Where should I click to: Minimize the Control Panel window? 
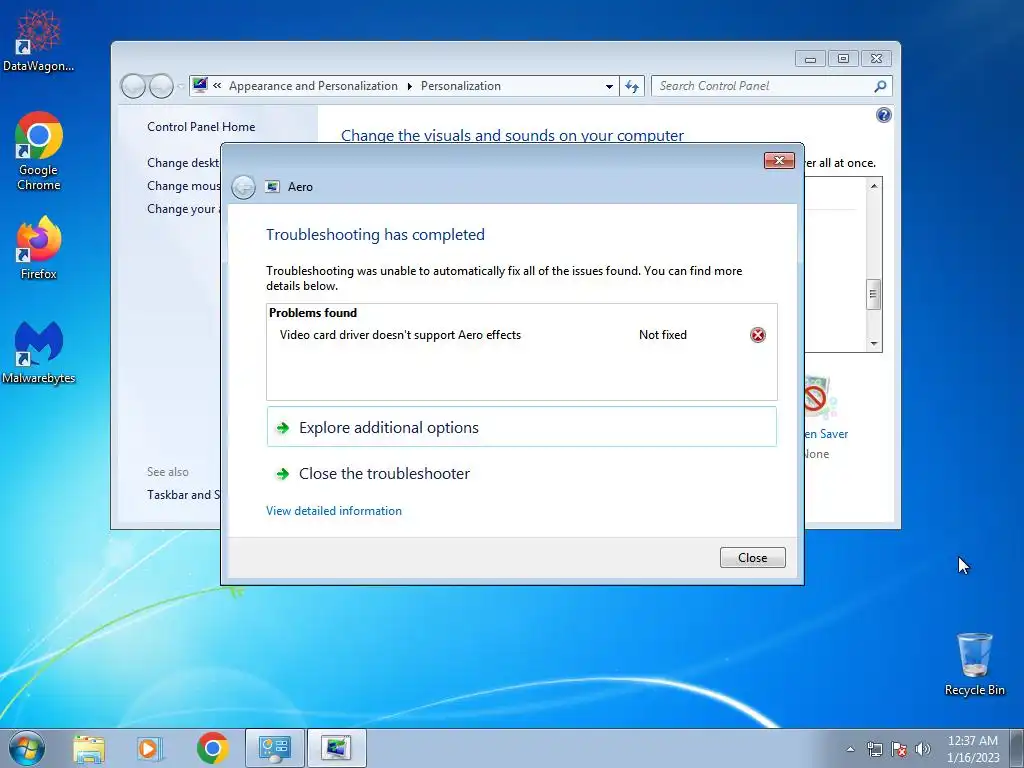pyautogui.click(x=810, y=59)
